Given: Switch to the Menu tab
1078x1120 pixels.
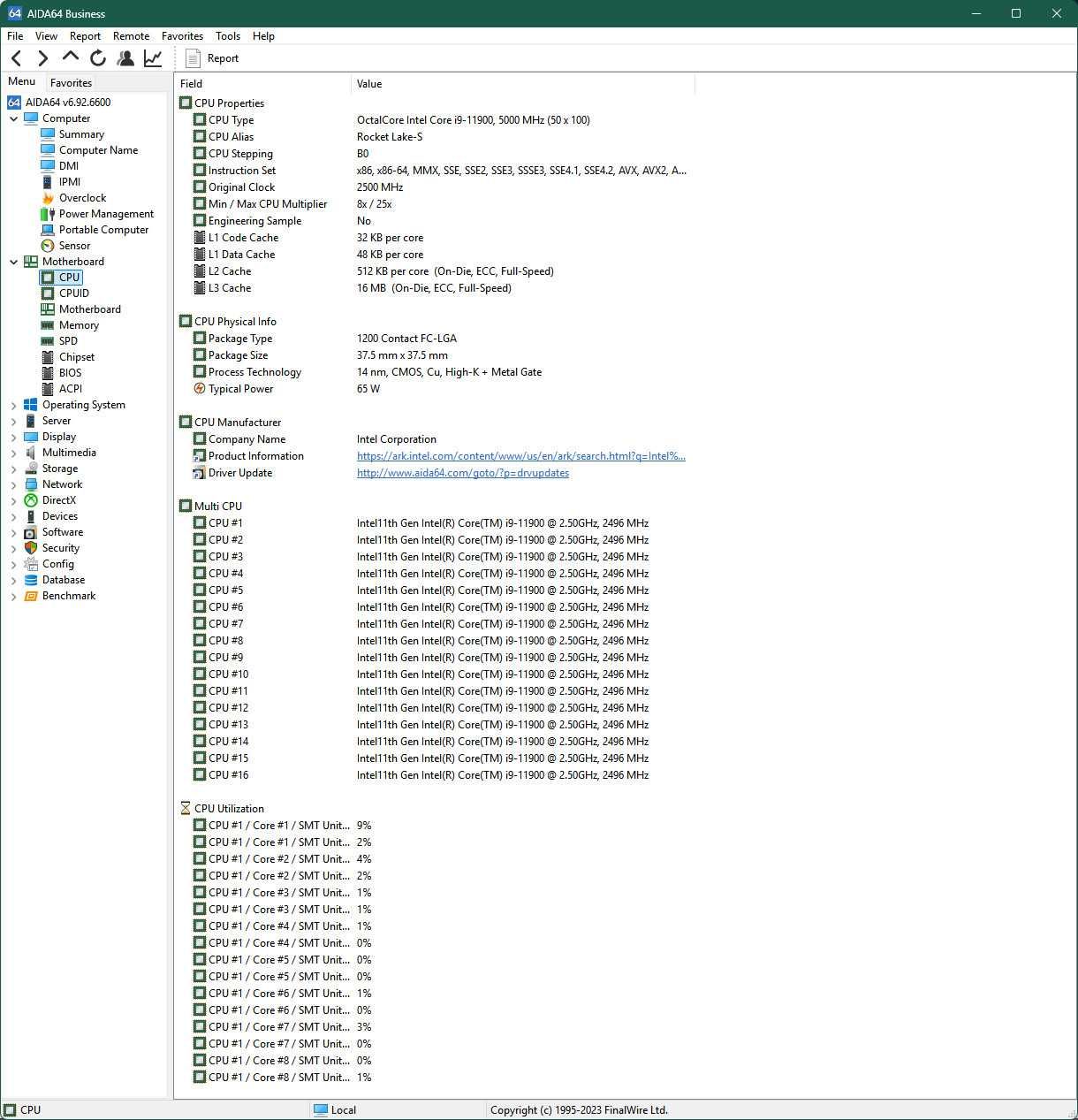Looking at the screenshot, I should [x=22, y=81].
